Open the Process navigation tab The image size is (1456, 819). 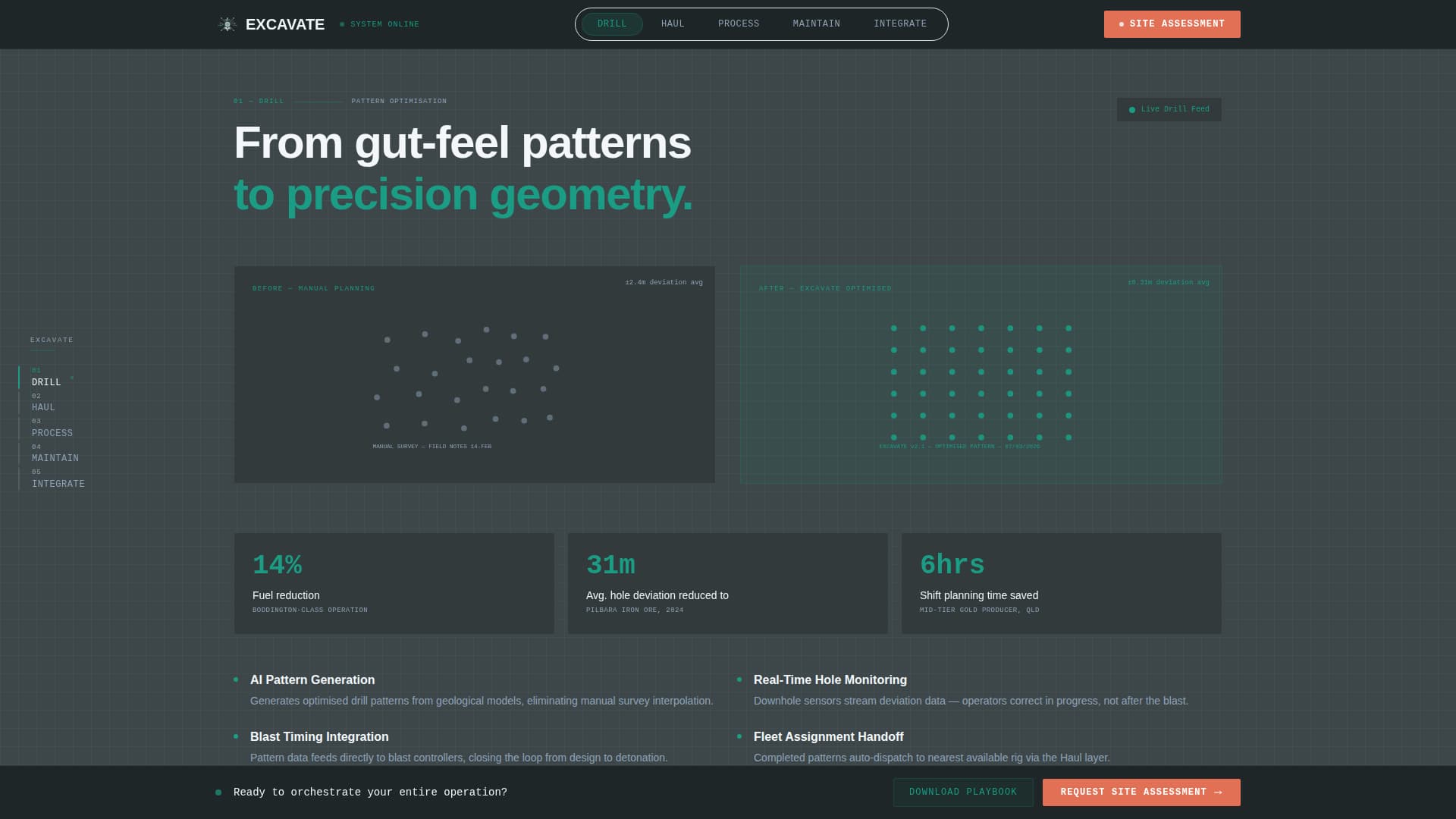point(739,24)
